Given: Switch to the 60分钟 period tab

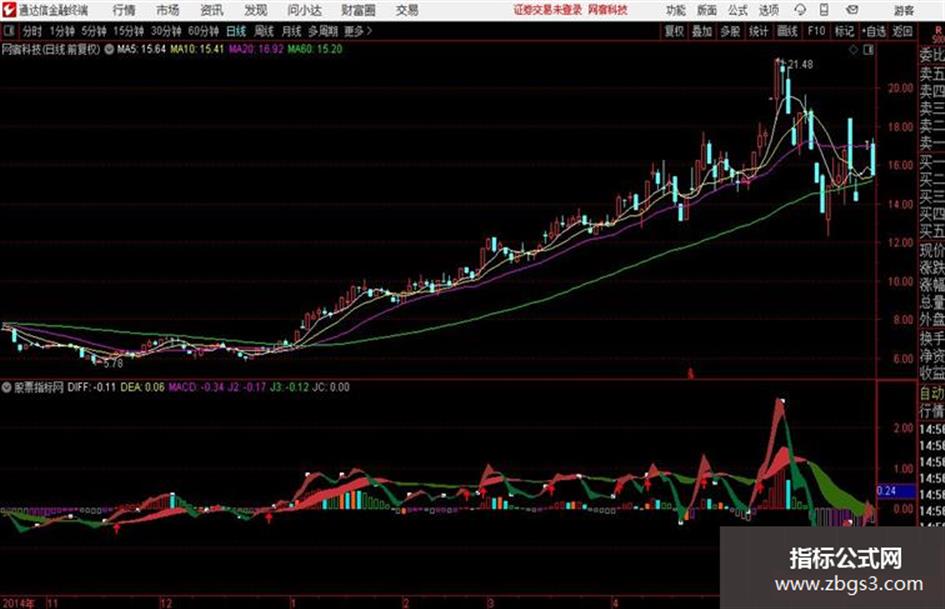Looking at the screenshot, I should [x=203, y=31].
